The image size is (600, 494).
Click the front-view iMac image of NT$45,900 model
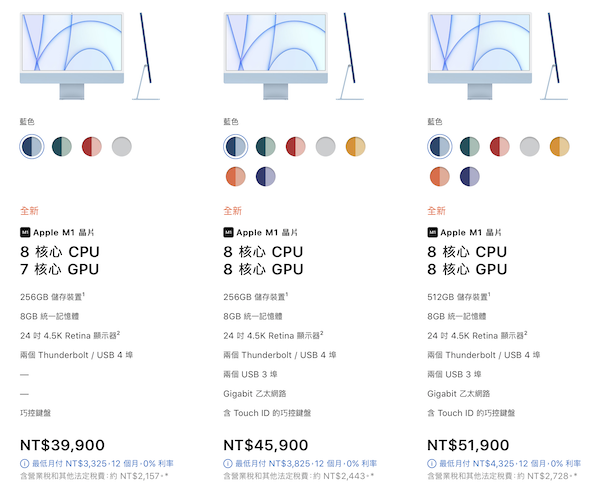pyautogui.click(x=276, y=56)
